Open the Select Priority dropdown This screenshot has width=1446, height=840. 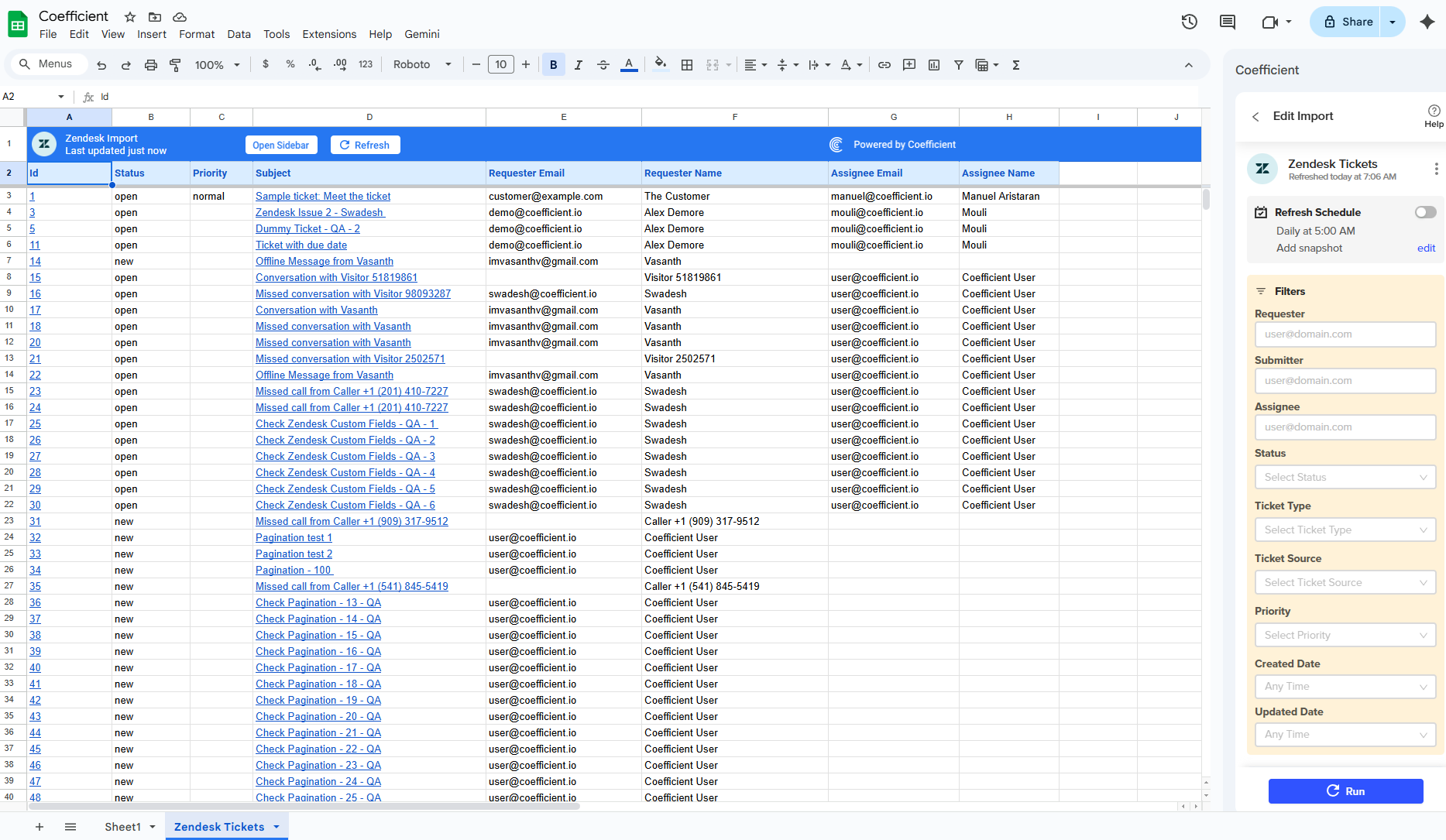(1345, 635)
